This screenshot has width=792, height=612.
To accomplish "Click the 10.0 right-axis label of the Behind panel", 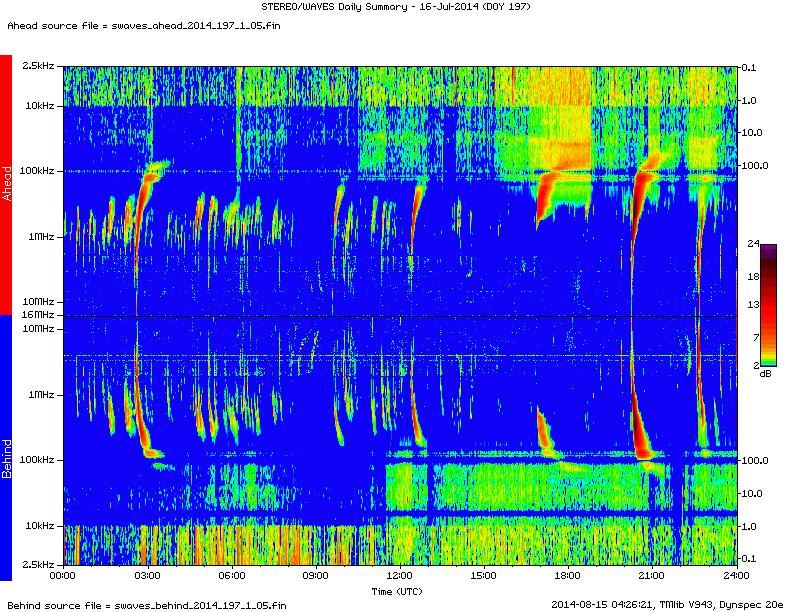I will coord(752,494).
